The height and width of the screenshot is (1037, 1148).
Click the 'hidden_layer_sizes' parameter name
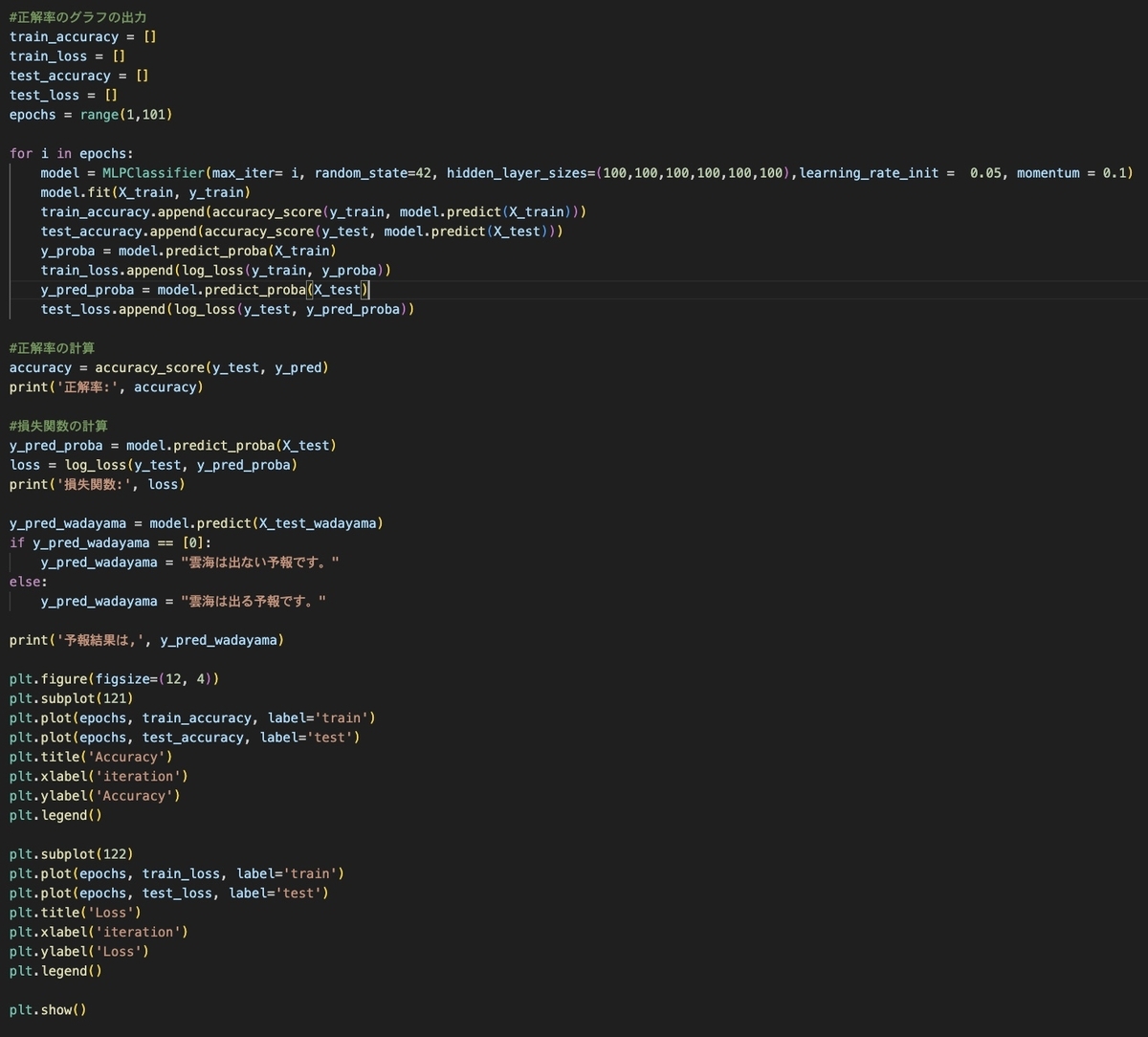click(516, 172)
